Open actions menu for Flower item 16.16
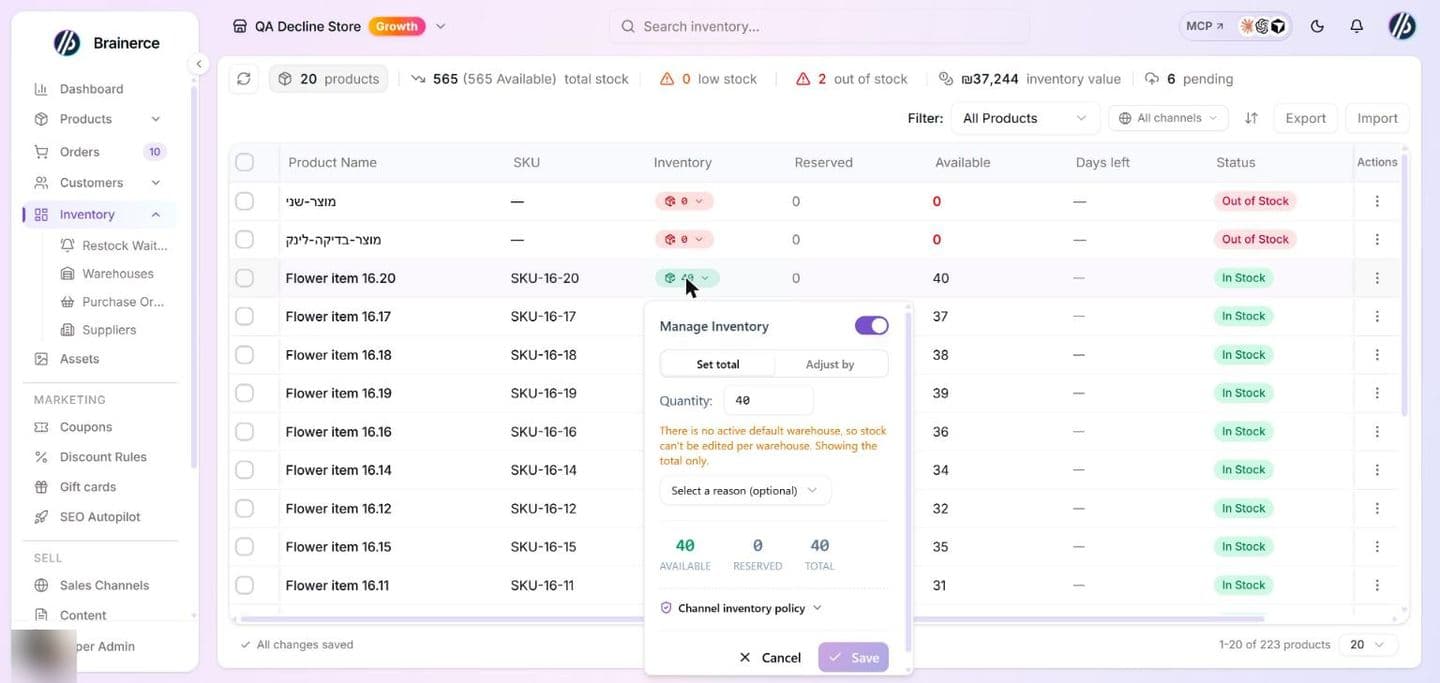The width and height of the screenshot is (1440, 683). click(1377, 432)
